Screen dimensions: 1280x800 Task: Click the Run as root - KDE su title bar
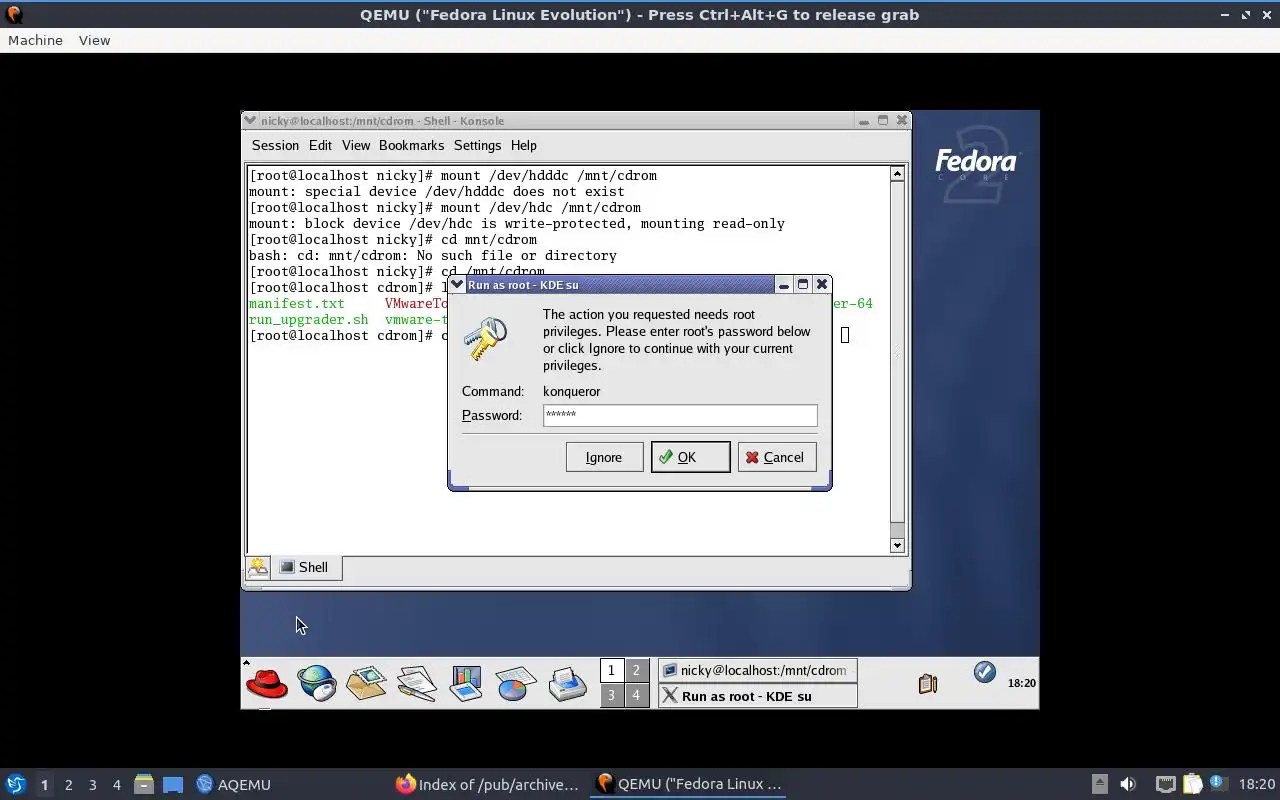tap(620, 285)
